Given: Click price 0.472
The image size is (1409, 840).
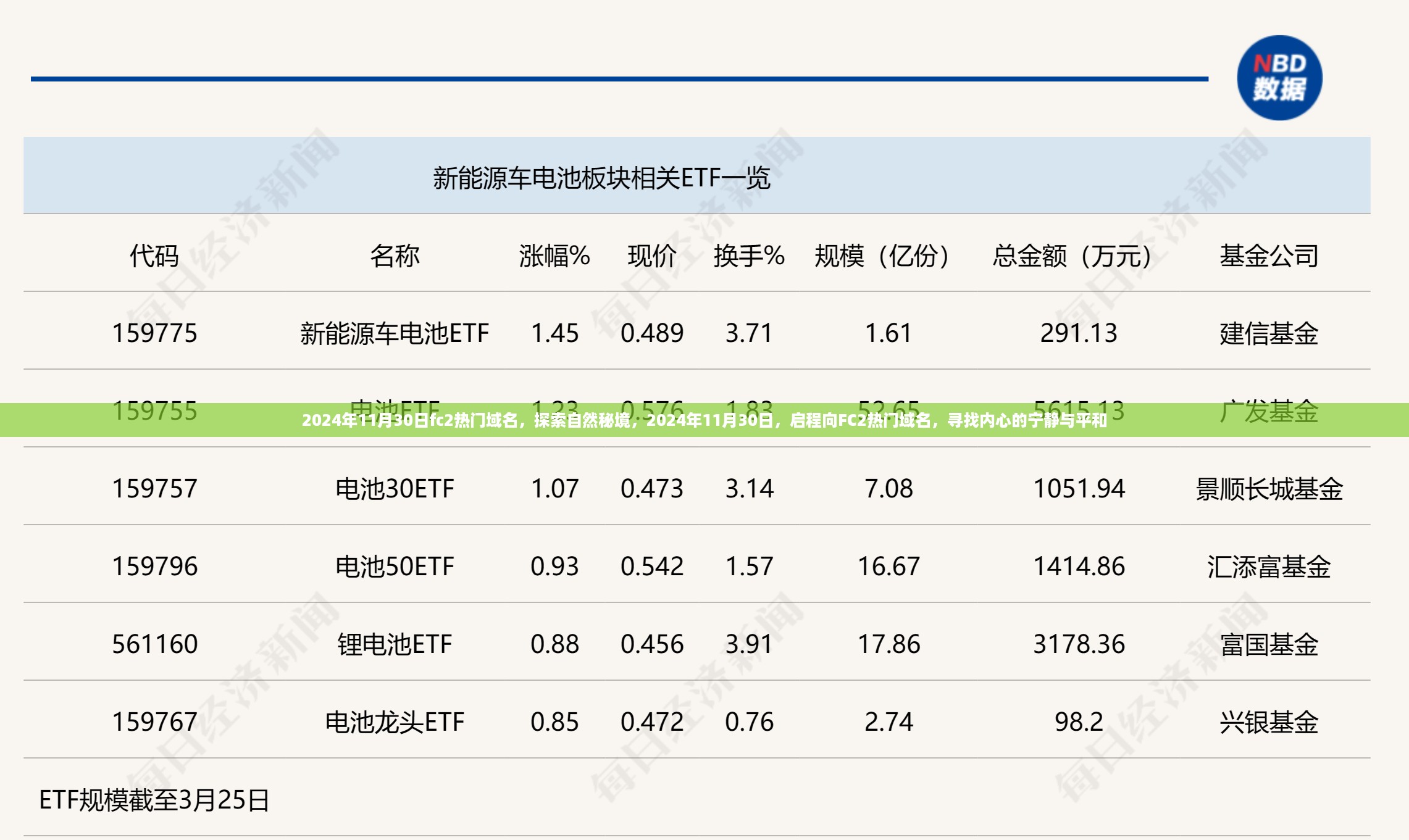Looking at the screenshot, I should click(x=652, y=722).
